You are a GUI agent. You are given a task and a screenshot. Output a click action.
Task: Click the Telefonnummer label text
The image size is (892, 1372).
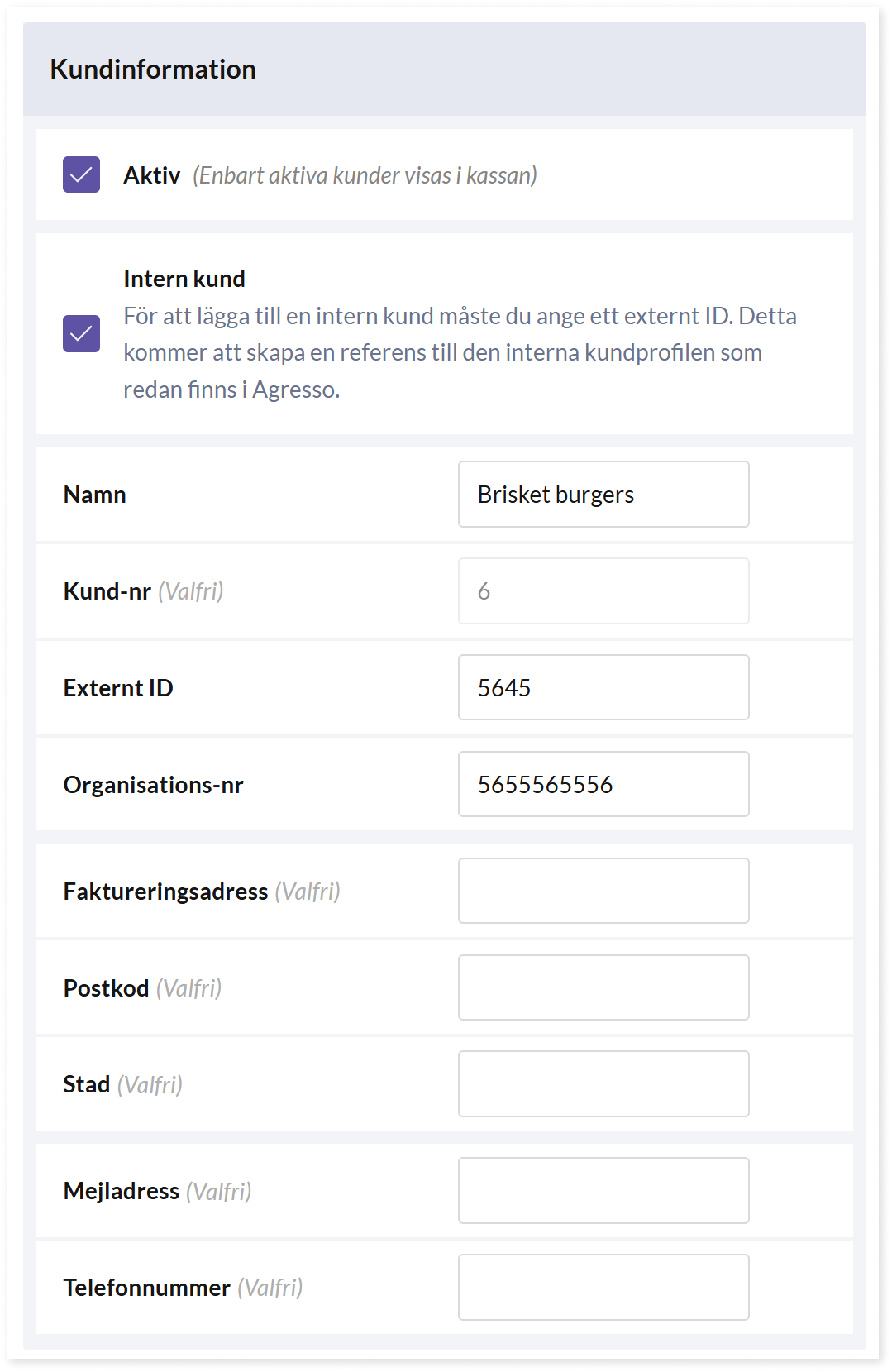147,1288
